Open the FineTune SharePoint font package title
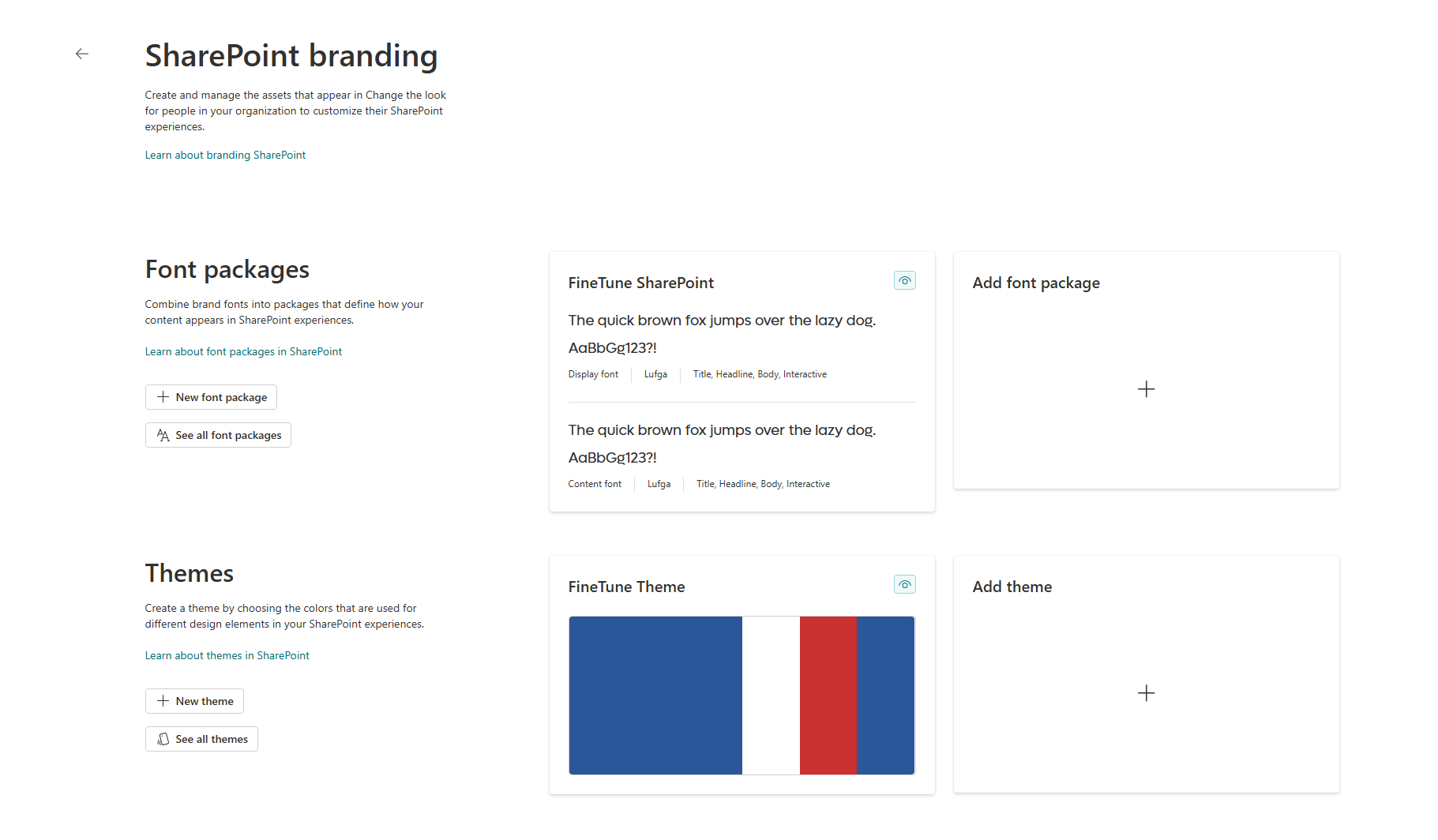 [640, 283]
